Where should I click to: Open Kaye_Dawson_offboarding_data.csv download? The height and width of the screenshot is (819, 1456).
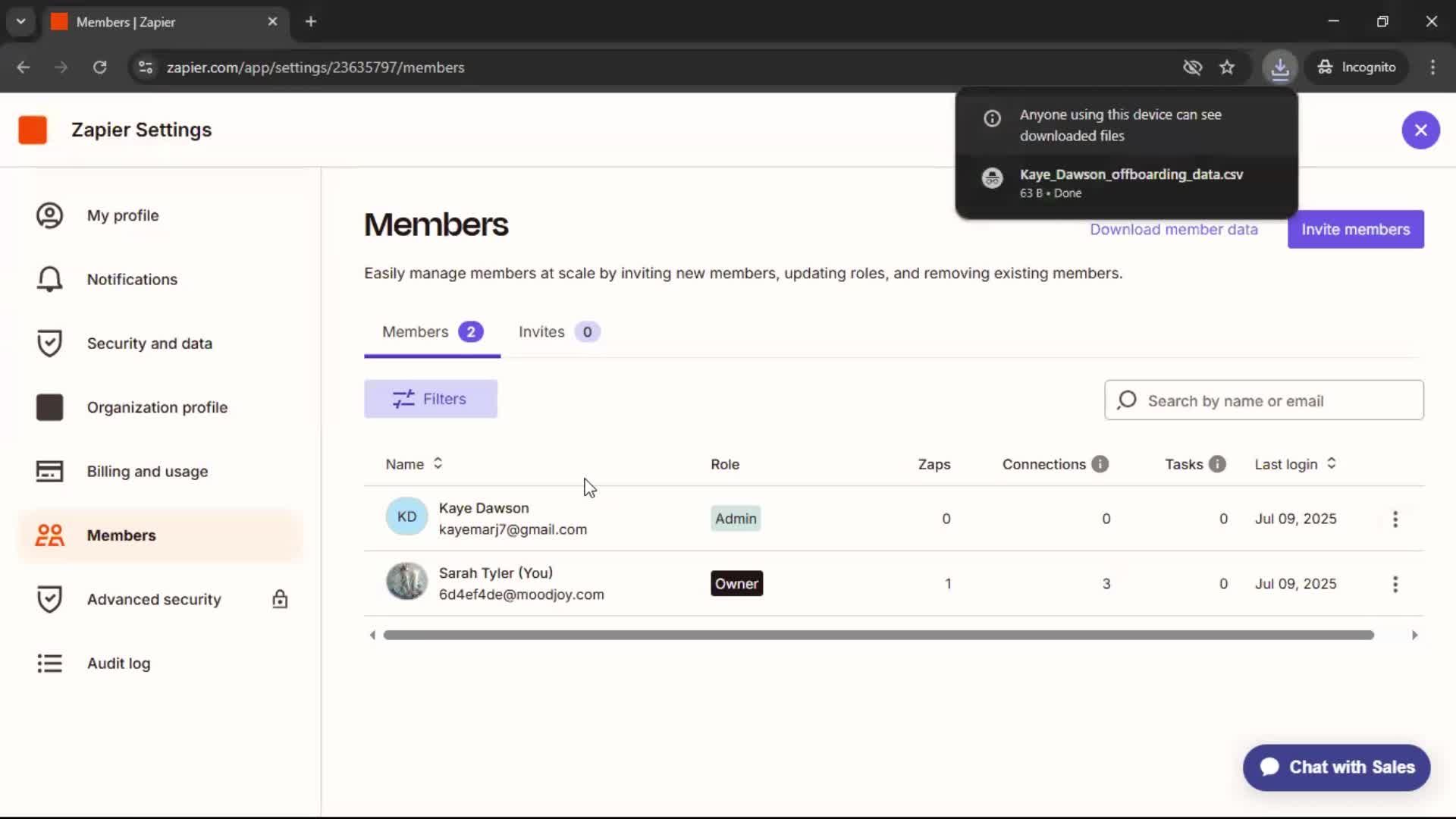click(1127, 182)
